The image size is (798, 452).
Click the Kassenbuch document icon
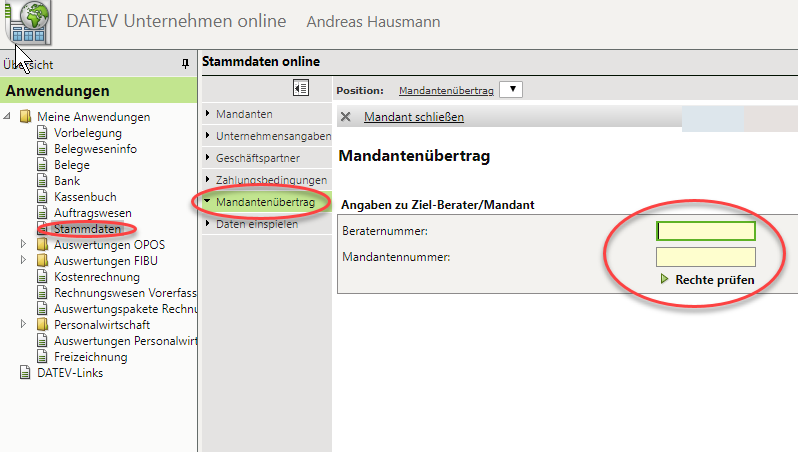click(x=42, y=197)
